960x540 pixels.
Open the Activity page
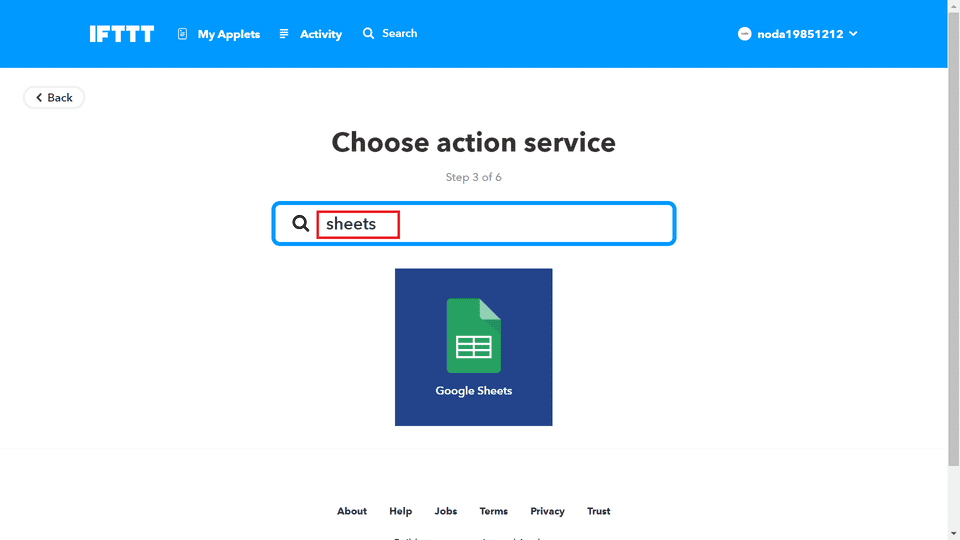pos(310,34)
